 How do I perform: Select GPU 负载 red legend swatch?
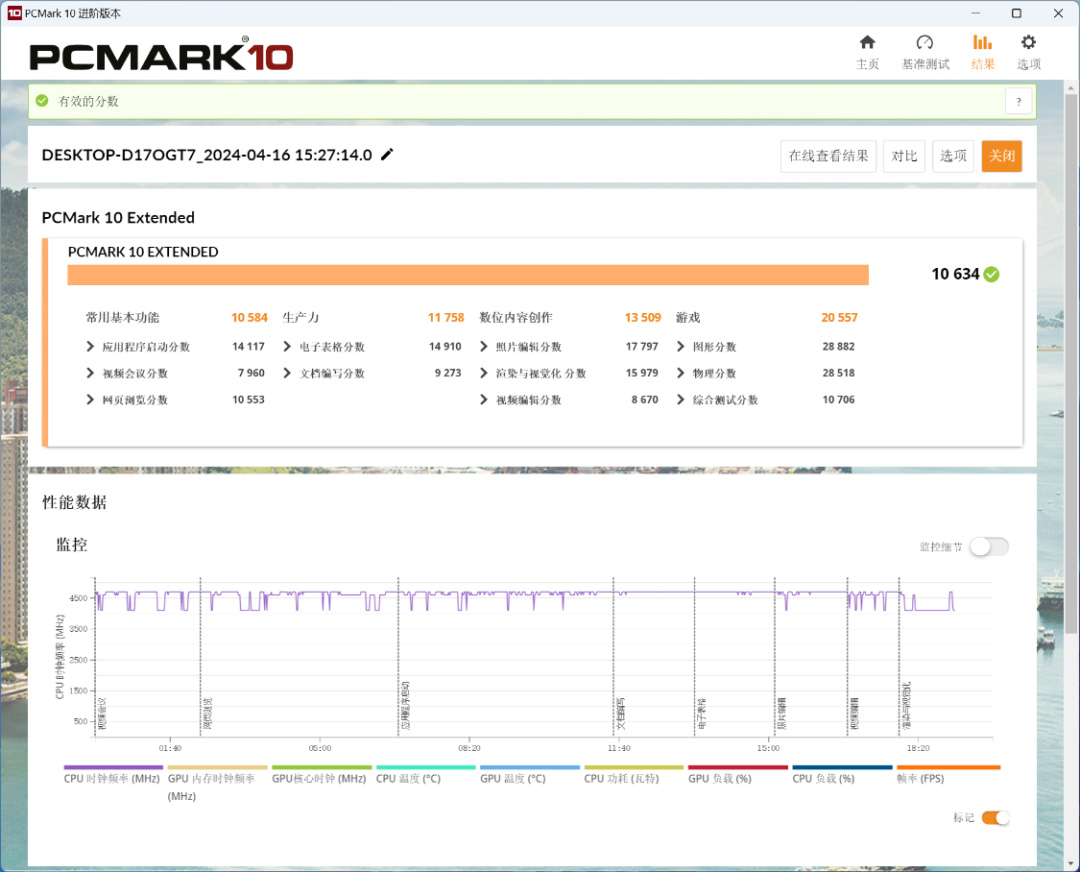[x=738, y=767]
